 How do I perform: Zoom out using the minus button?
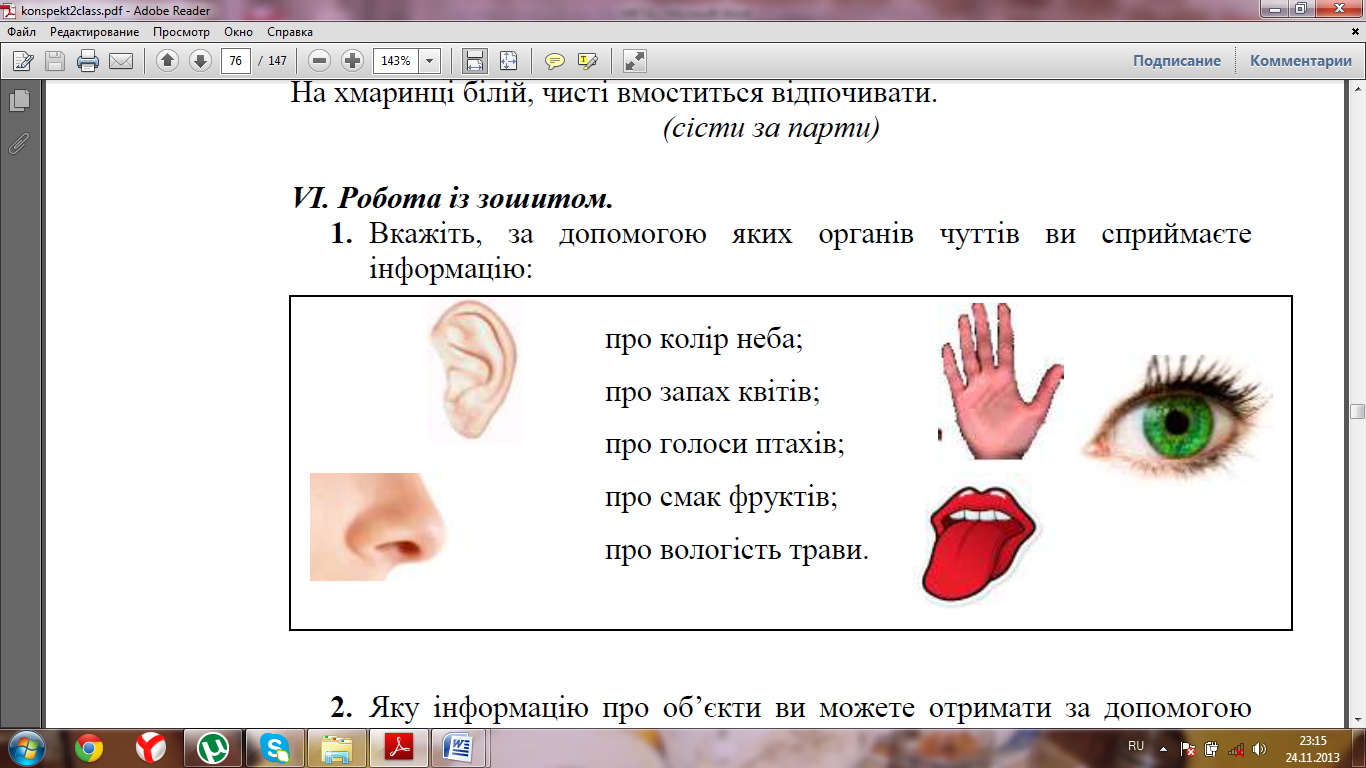pyautogui.click(x=320, y=61)
